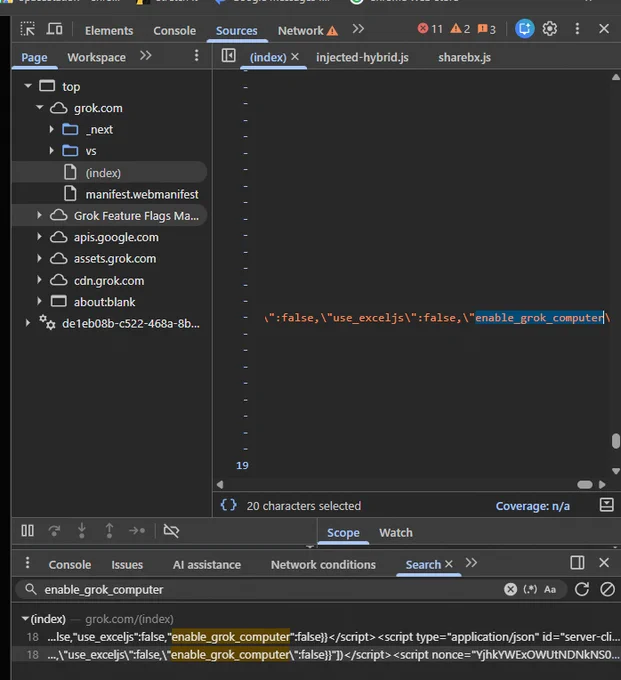621x680 pixels.
Task: Switch to the sharebx.js file tab
Action: pos(464,58)
